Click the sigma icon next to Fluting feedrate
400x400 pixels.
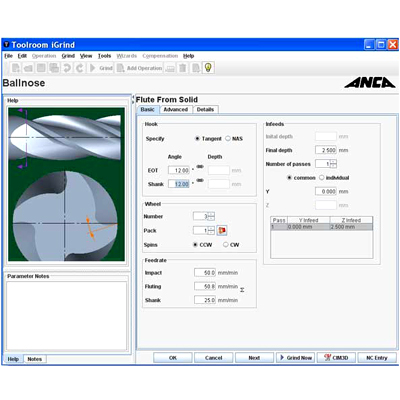[x=242, y=290]
